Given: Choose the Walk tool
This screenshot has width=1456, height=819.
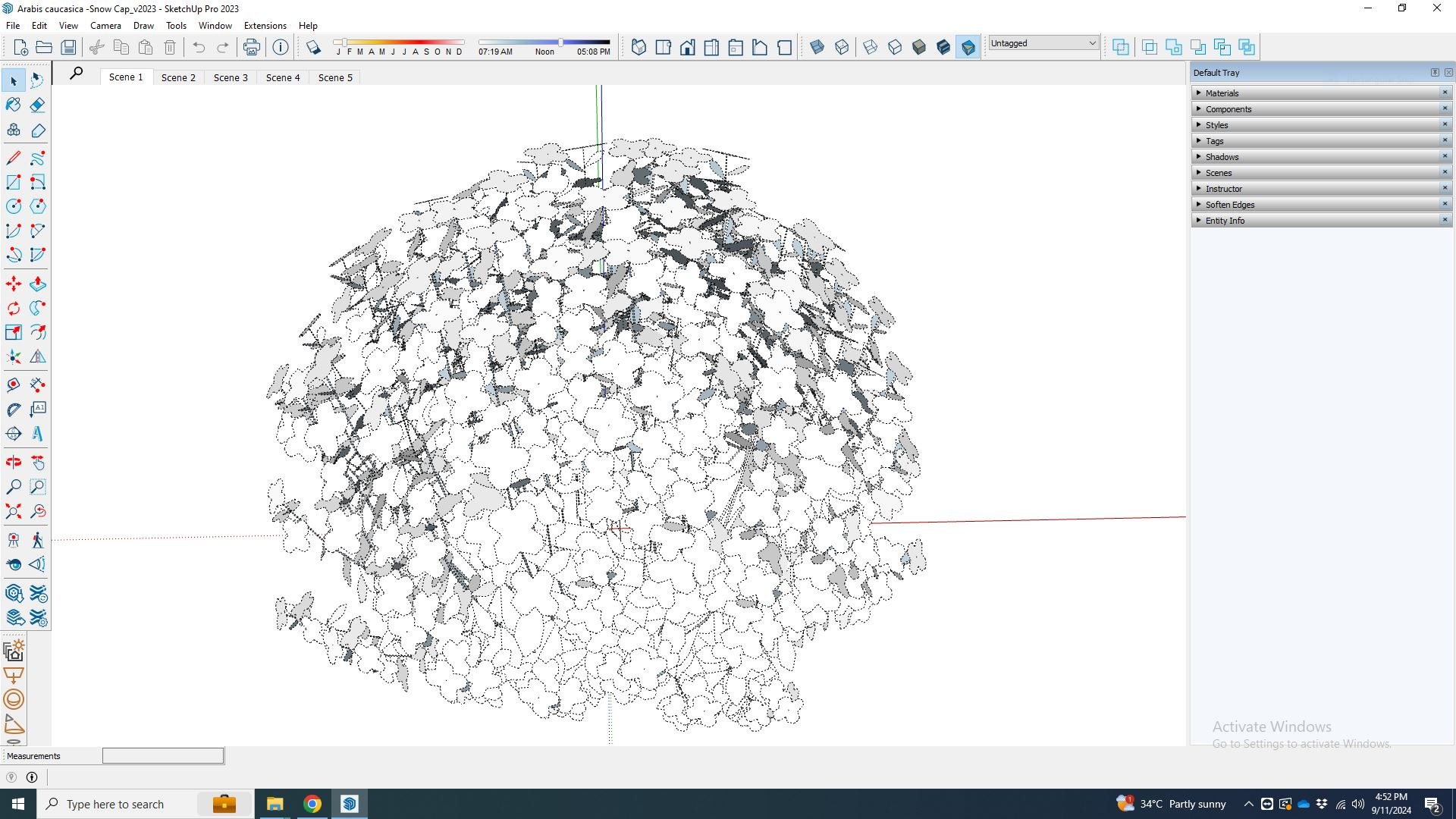Looking at the screenshot, I should coord(38,540).
